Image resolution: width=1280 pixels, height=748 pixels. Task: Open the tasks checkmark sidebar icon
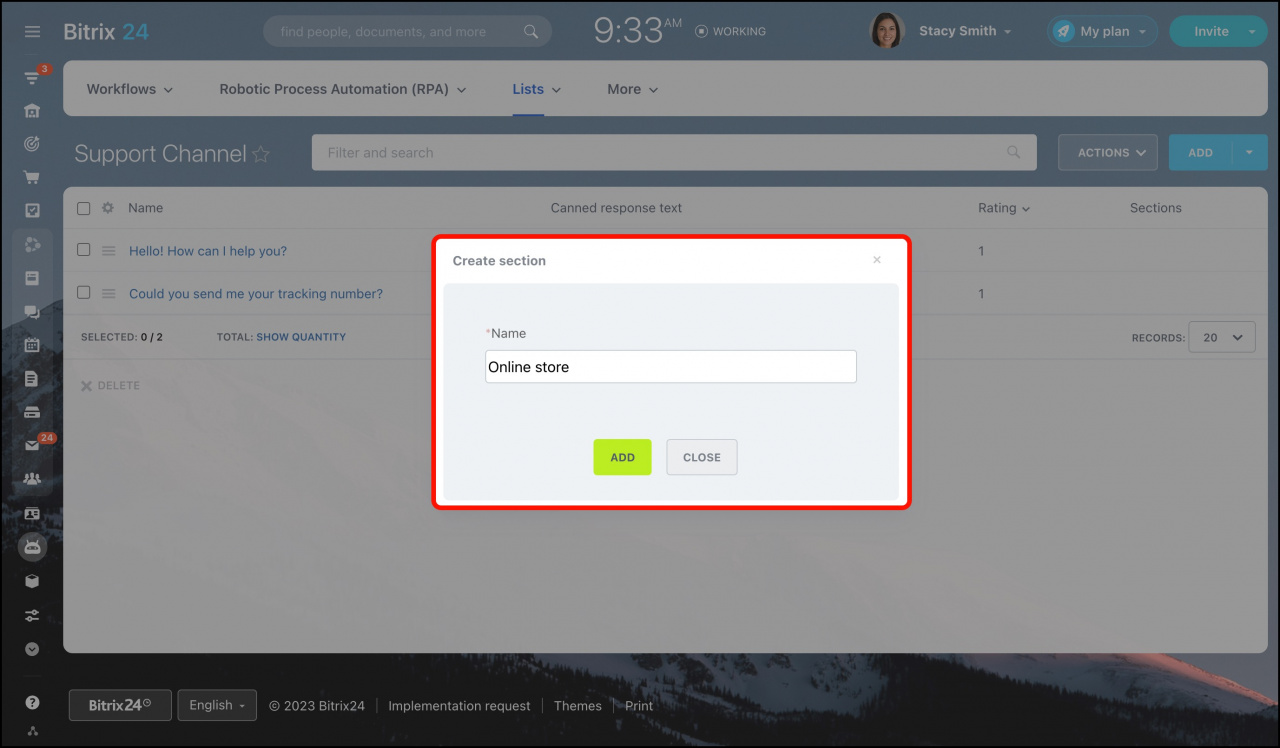pos(32,211)
